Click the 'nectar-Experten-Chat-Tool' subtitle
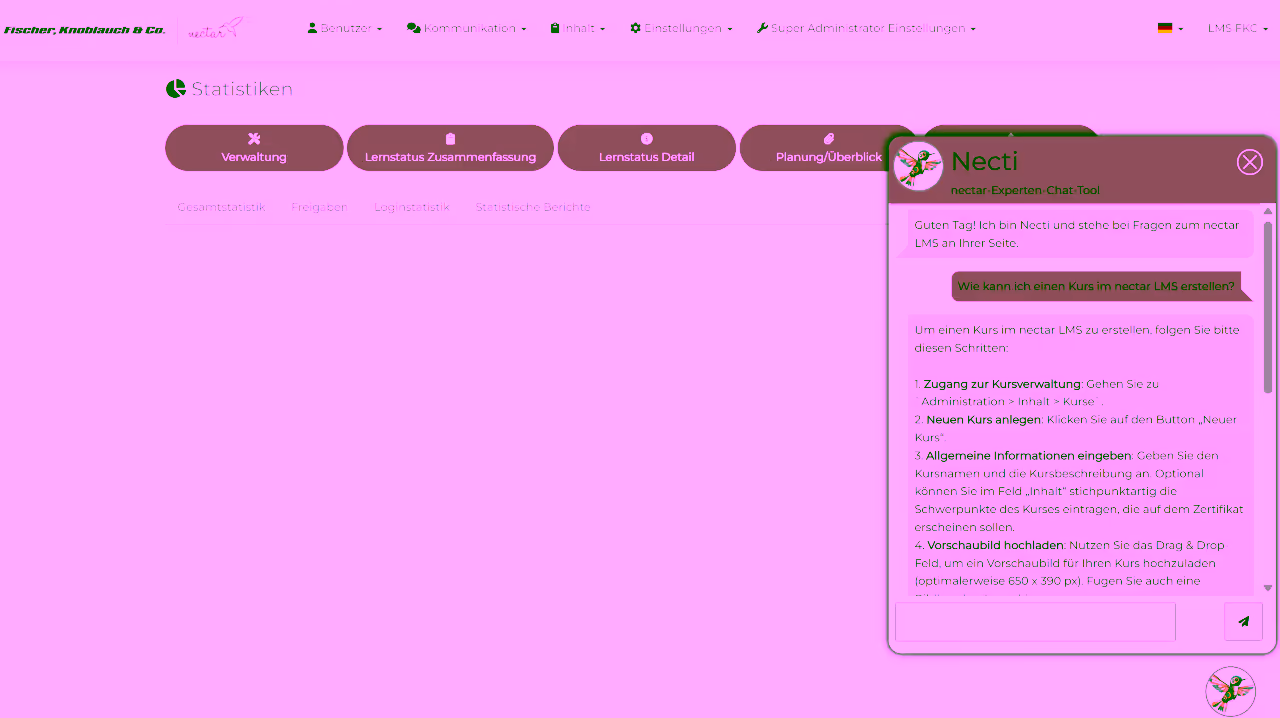The width and height of the screenshot is (1280, 718). 1025,190
